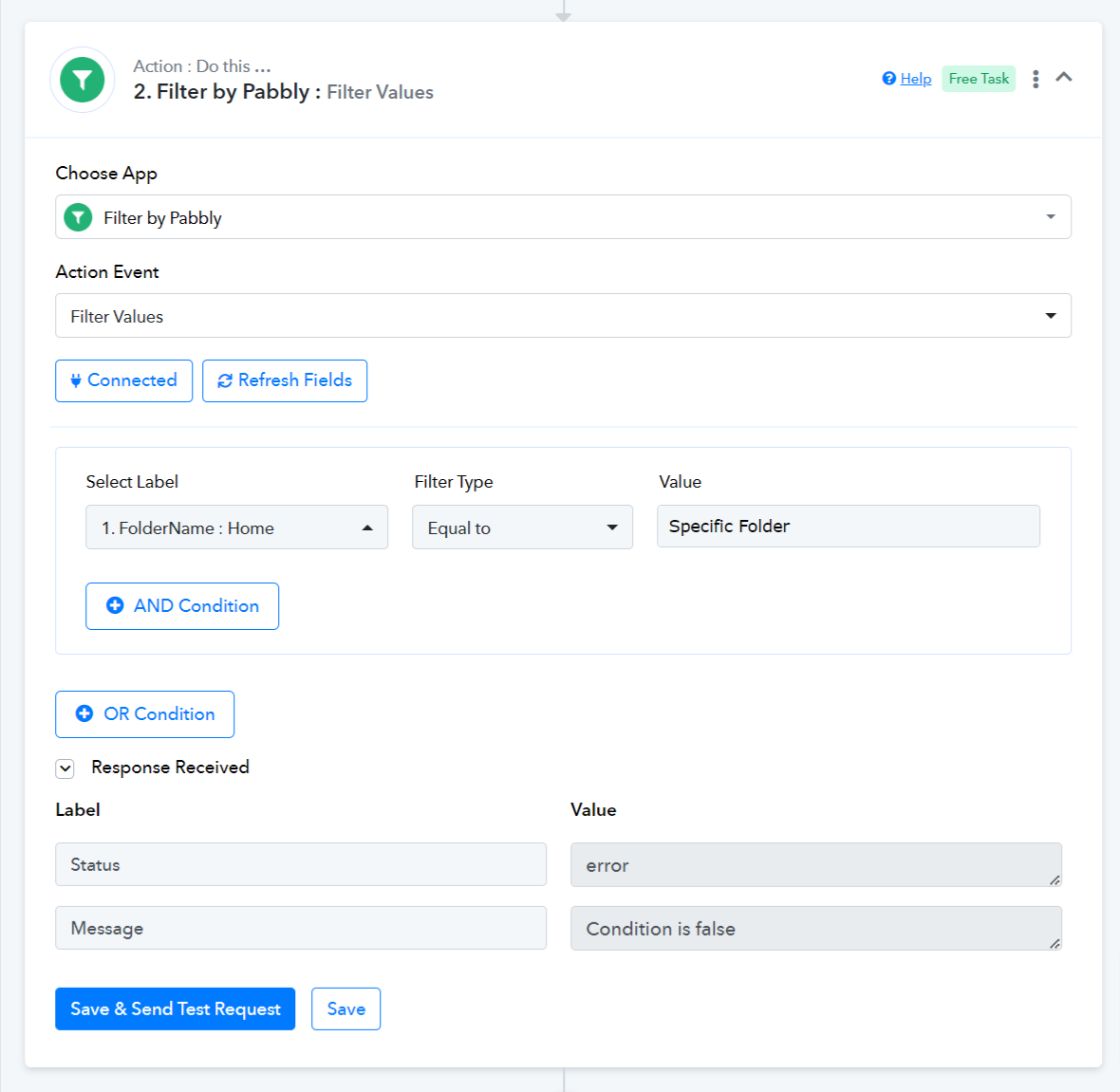Click the Free Task badge
1120x1092 pixels.
point(979,79)
